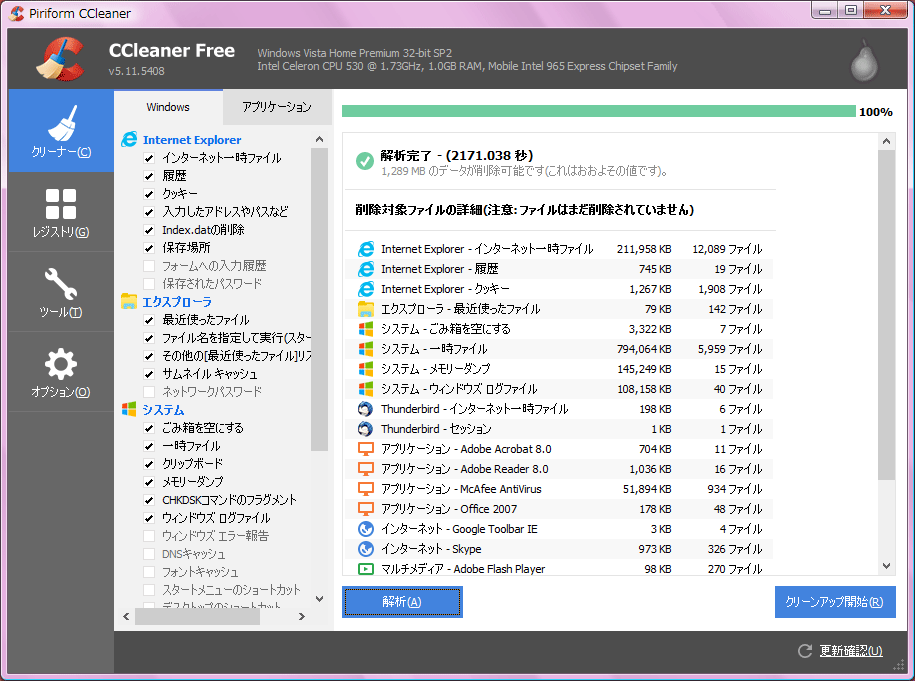Click IE icon for Internet Explorer - クッキー result
This screenshot has width=915, height=681.
click(366, 289)
